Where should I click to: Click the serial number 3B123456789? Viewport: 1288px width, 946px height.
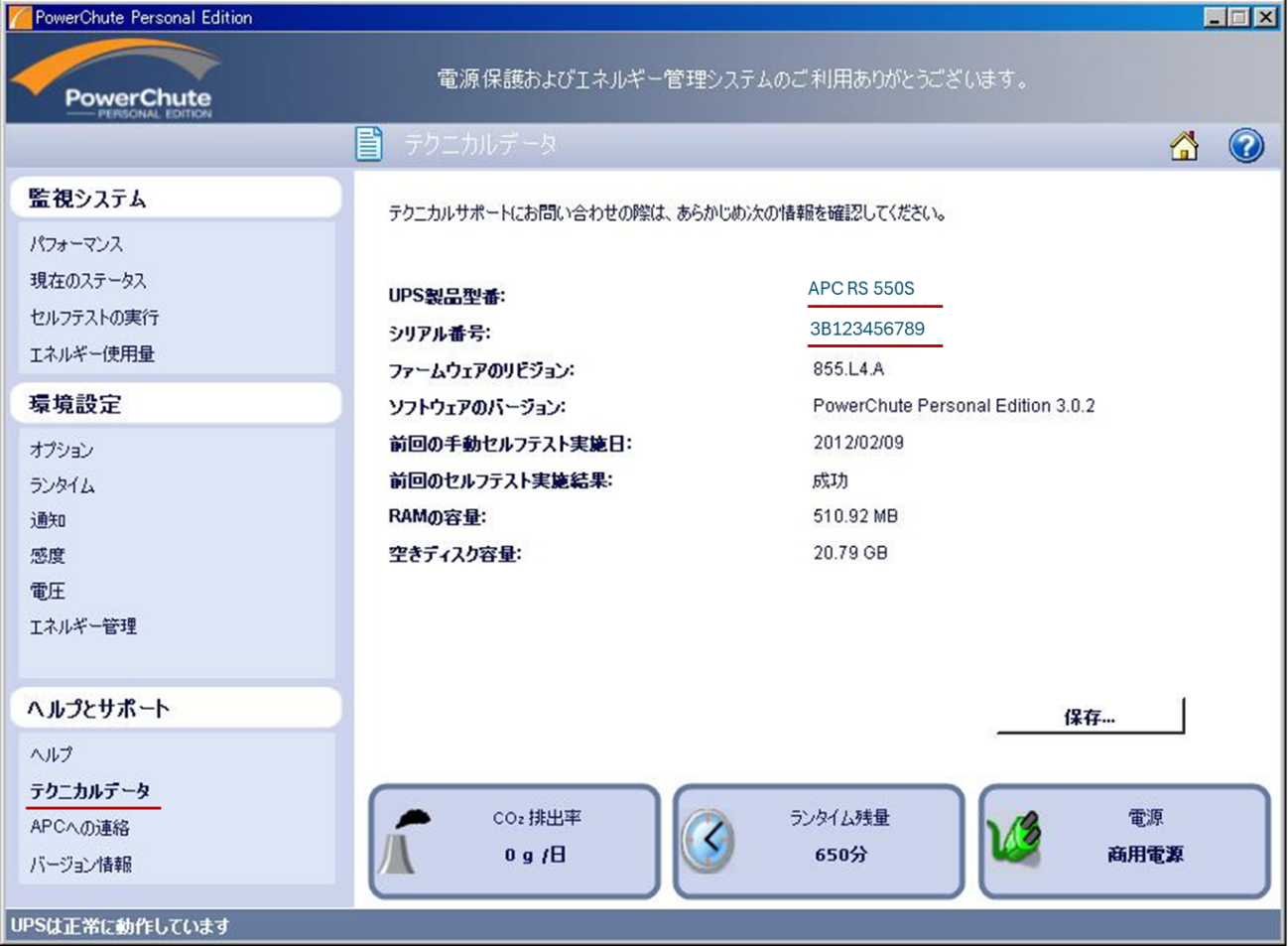coord(867,329)
